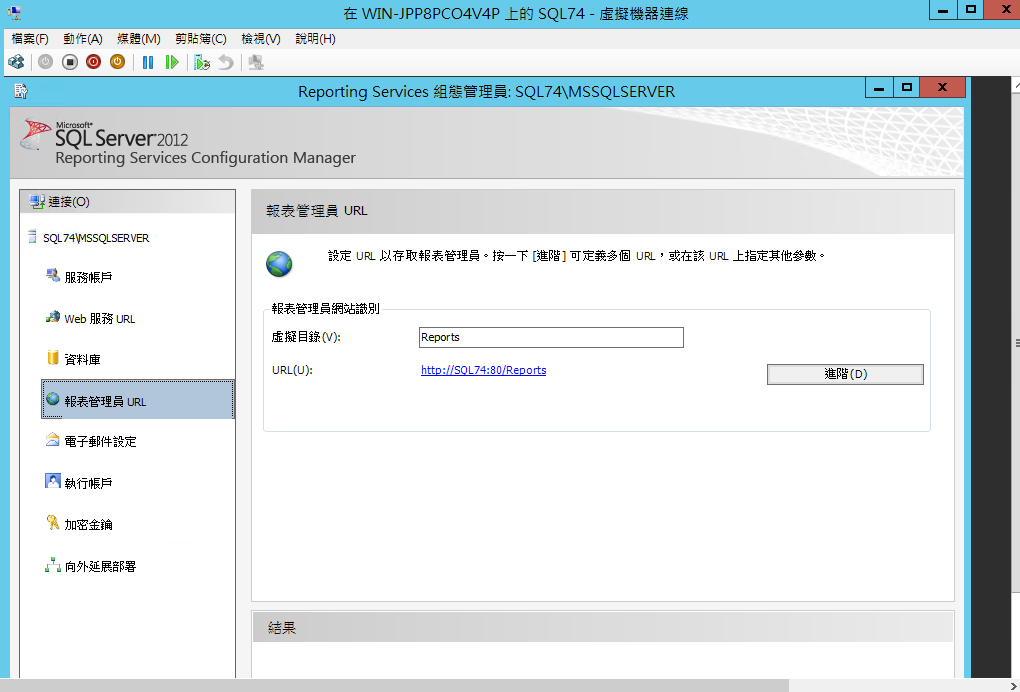Close the Reporting Services Configuration Manager window
The image size is (1020, 692).
point(943,87)
